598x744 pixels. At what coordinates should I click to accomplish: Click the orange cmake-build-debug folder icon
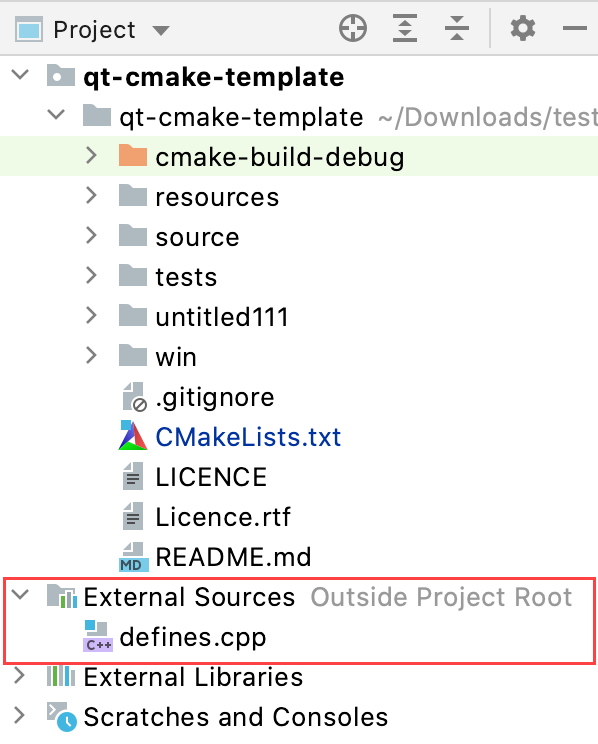tap(132, 155)
